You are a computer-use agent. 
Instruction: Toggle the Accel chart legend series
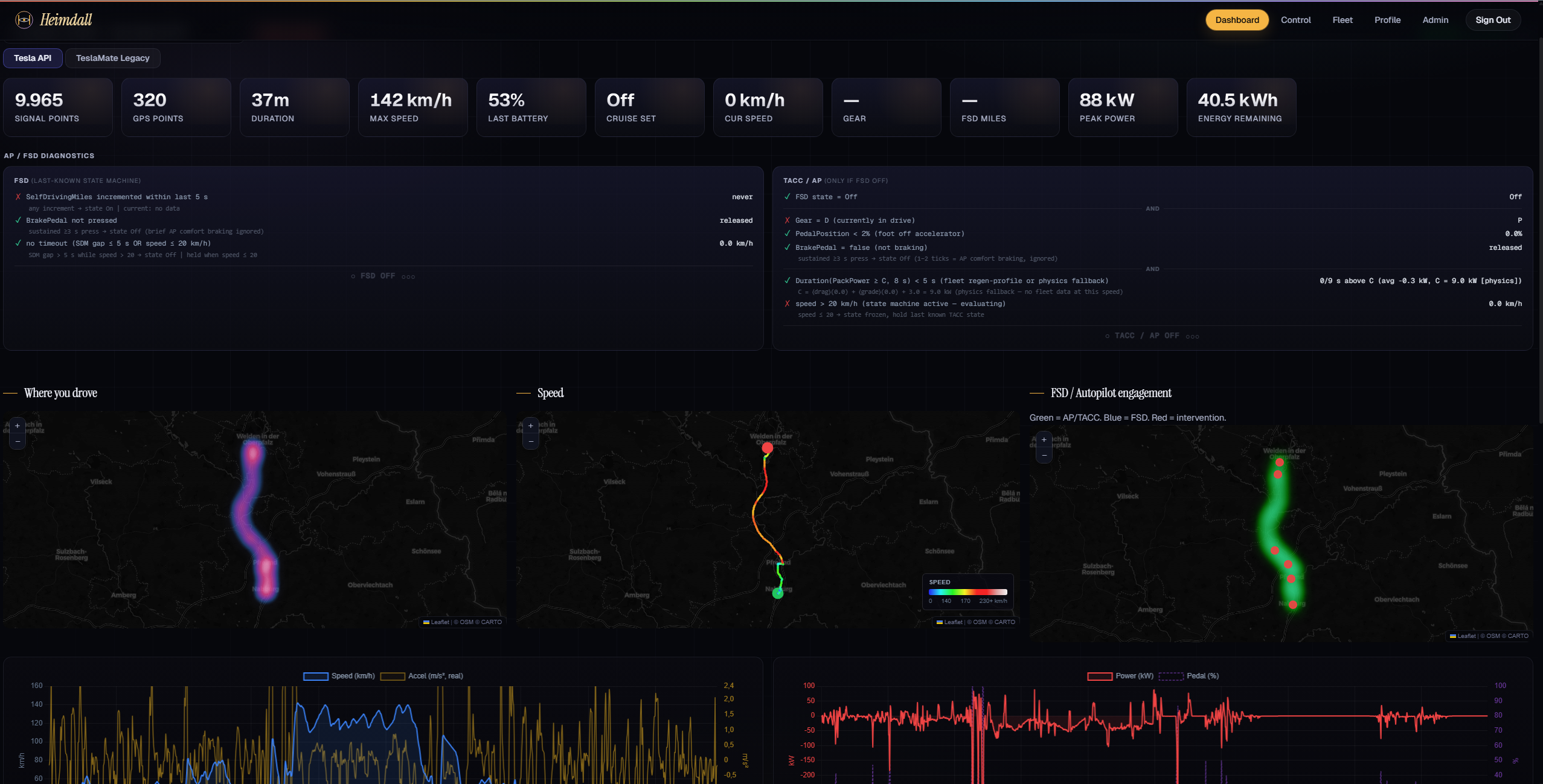pyautogui.click(x=422, y=676)
